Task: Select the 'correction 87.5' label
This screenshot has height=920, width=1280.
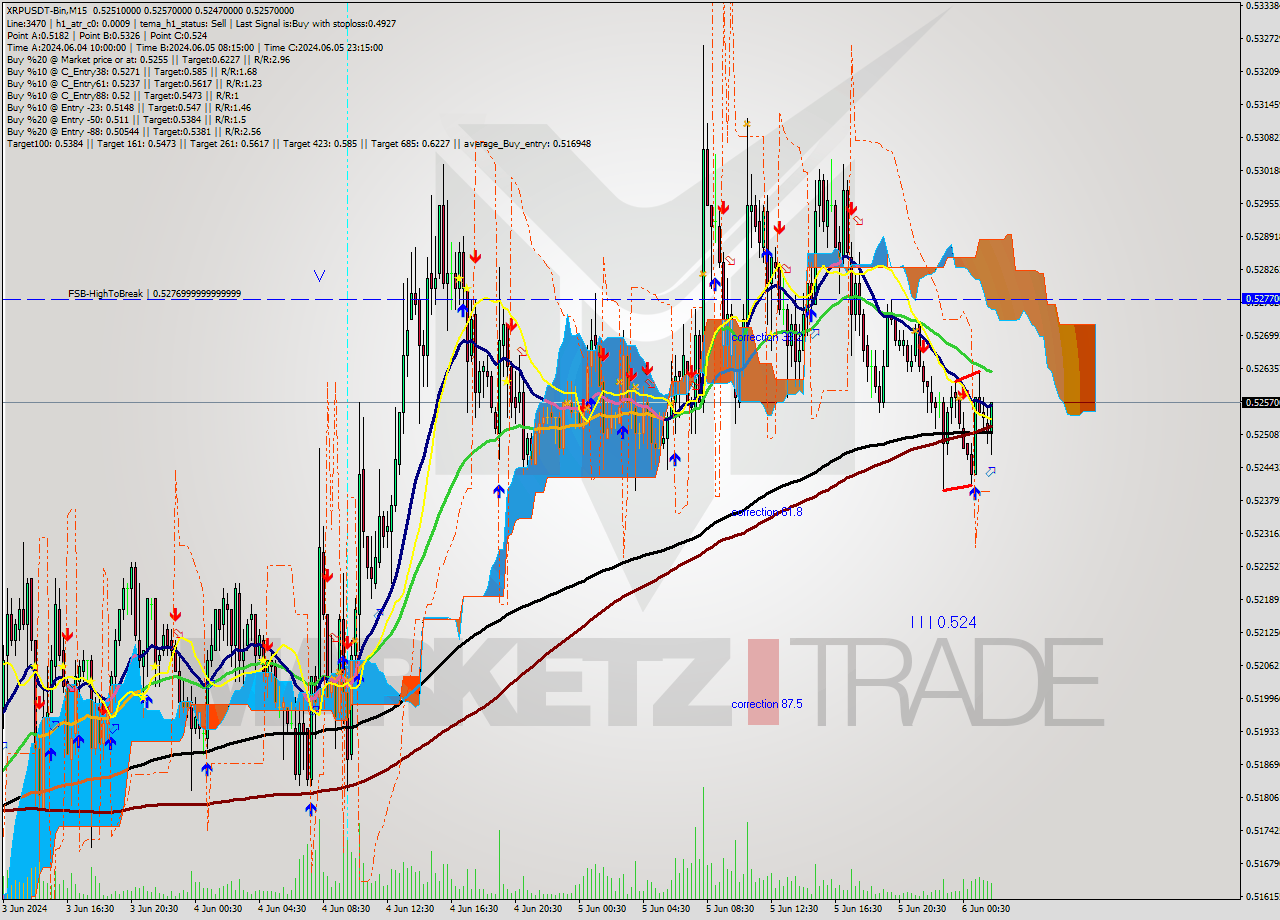Action: (x=766, y=704)
